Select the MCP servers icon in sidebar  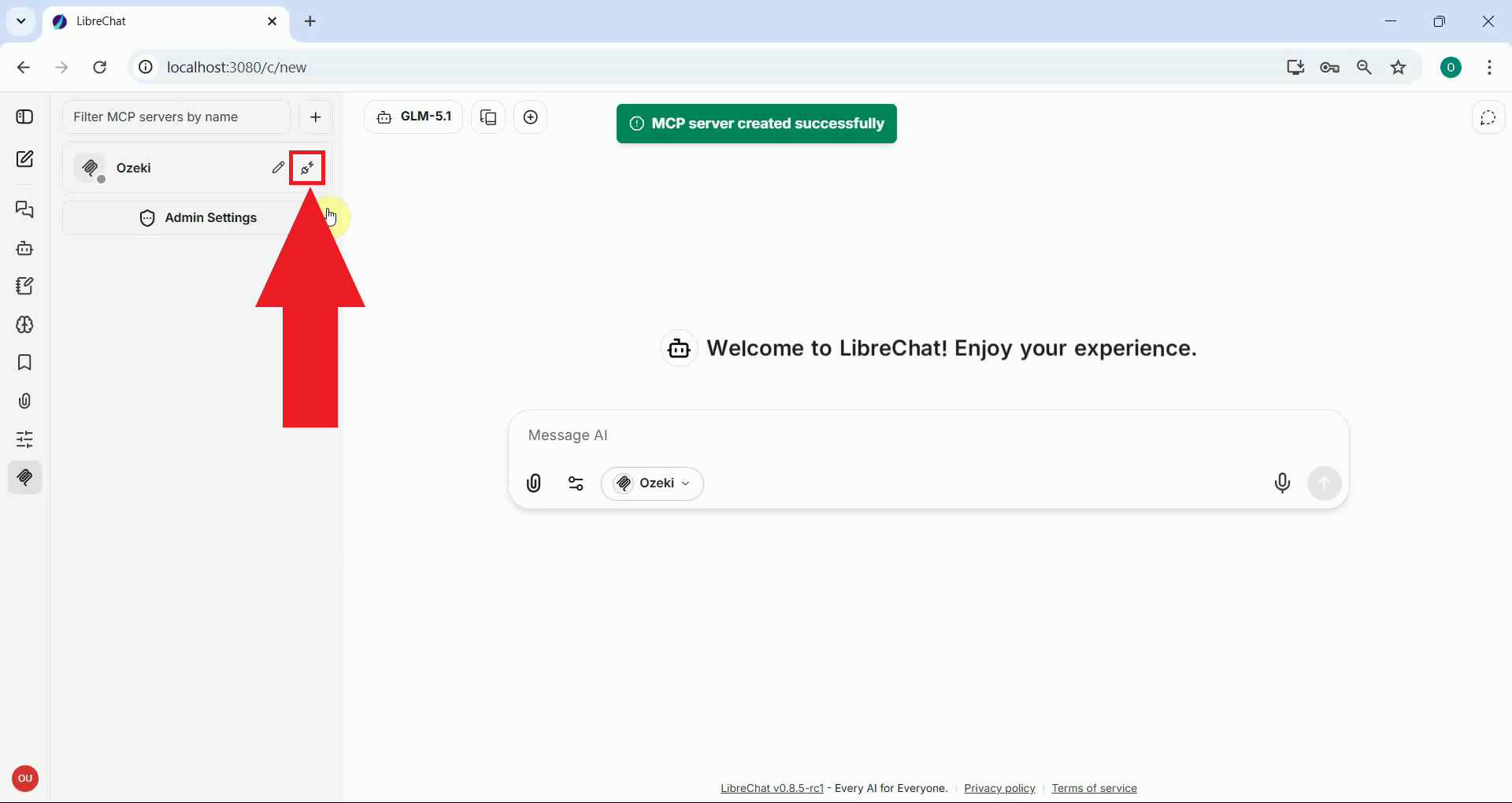(x=24, y=477)
